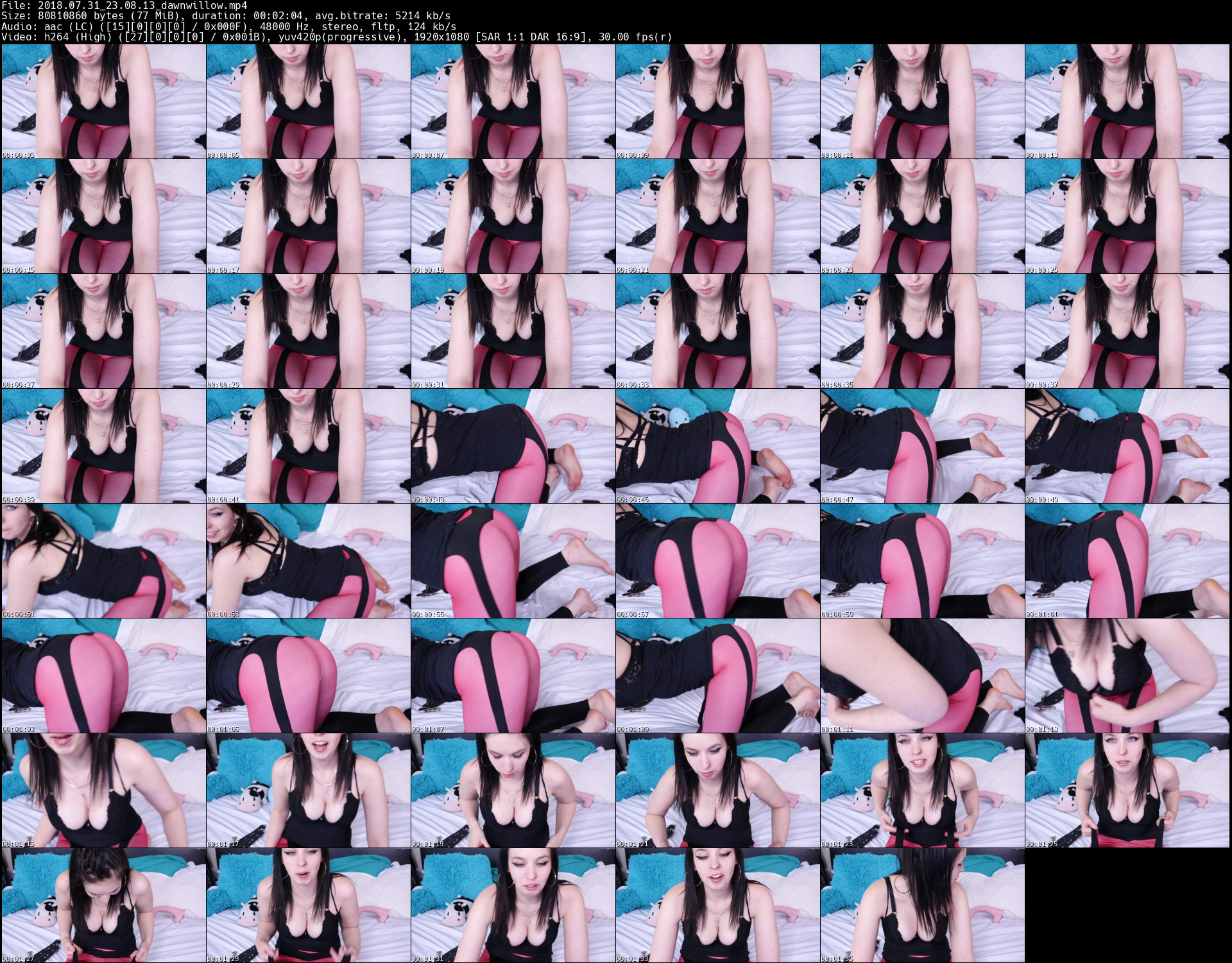Screen dimensions: 1232x963
Task: Open the 00:01:23 thumbnail
Action: (x=922, y=790)
